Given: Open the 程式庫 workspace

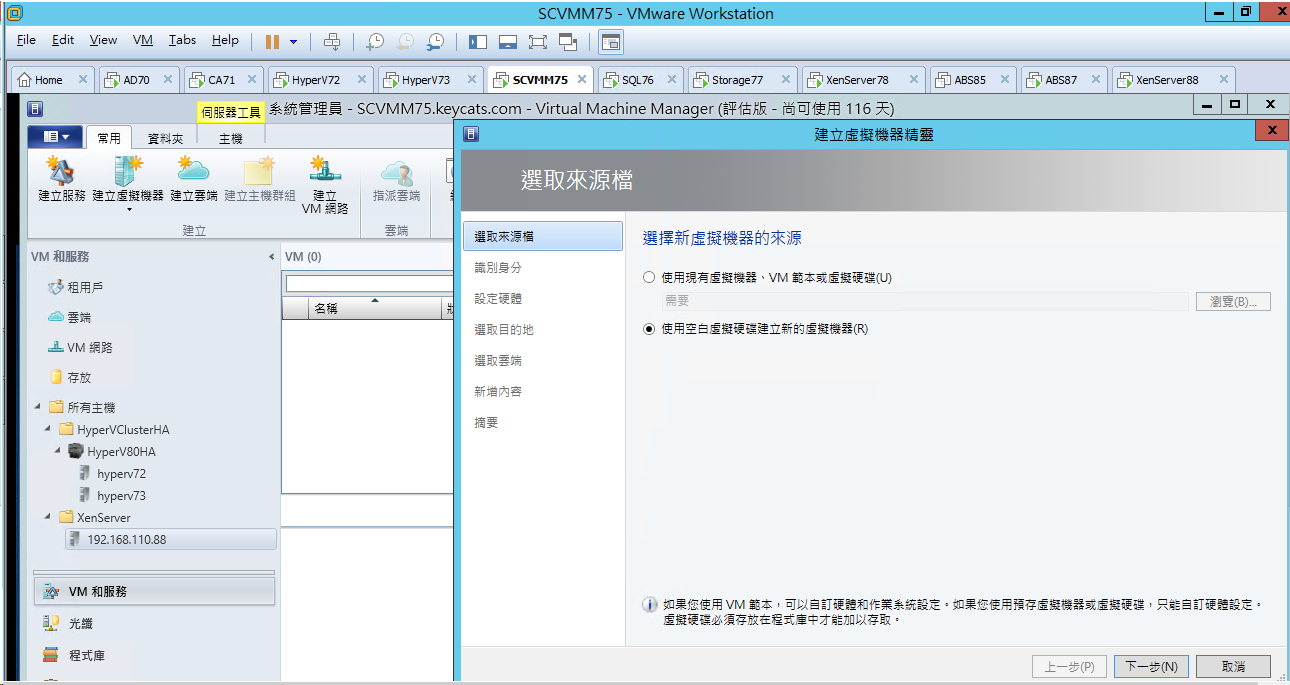Looking at the screenshot, I should tap(154, 655).
